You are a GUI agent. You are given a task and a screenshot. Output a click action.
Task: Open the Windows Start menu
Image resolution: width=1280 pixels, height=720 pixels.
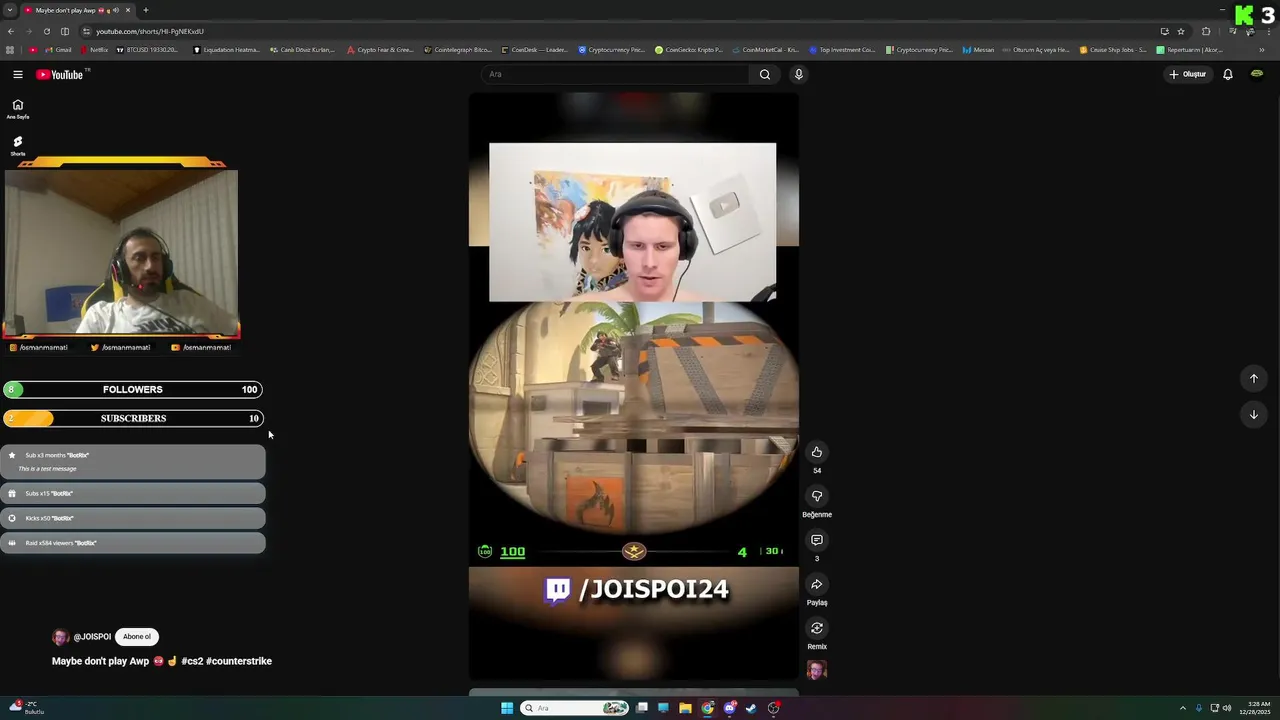click(507, 708)
